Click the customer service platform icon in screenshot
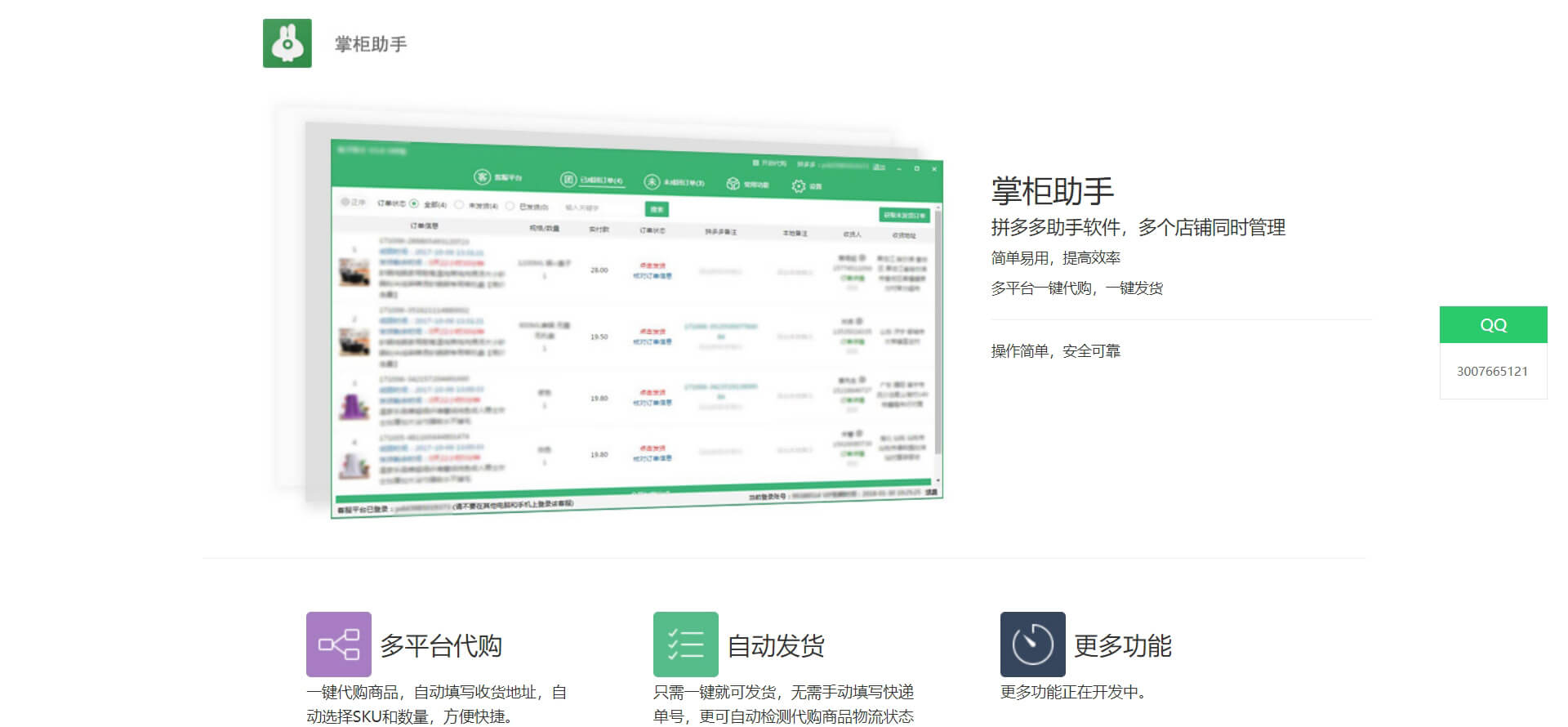The image size is (1568, 727). [x=483, y=177]
